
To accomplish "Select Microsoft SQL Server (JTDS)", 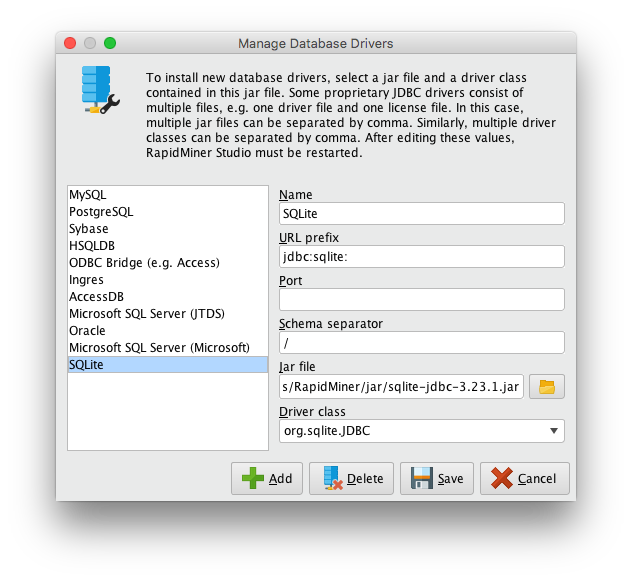I will click(147, 314).
